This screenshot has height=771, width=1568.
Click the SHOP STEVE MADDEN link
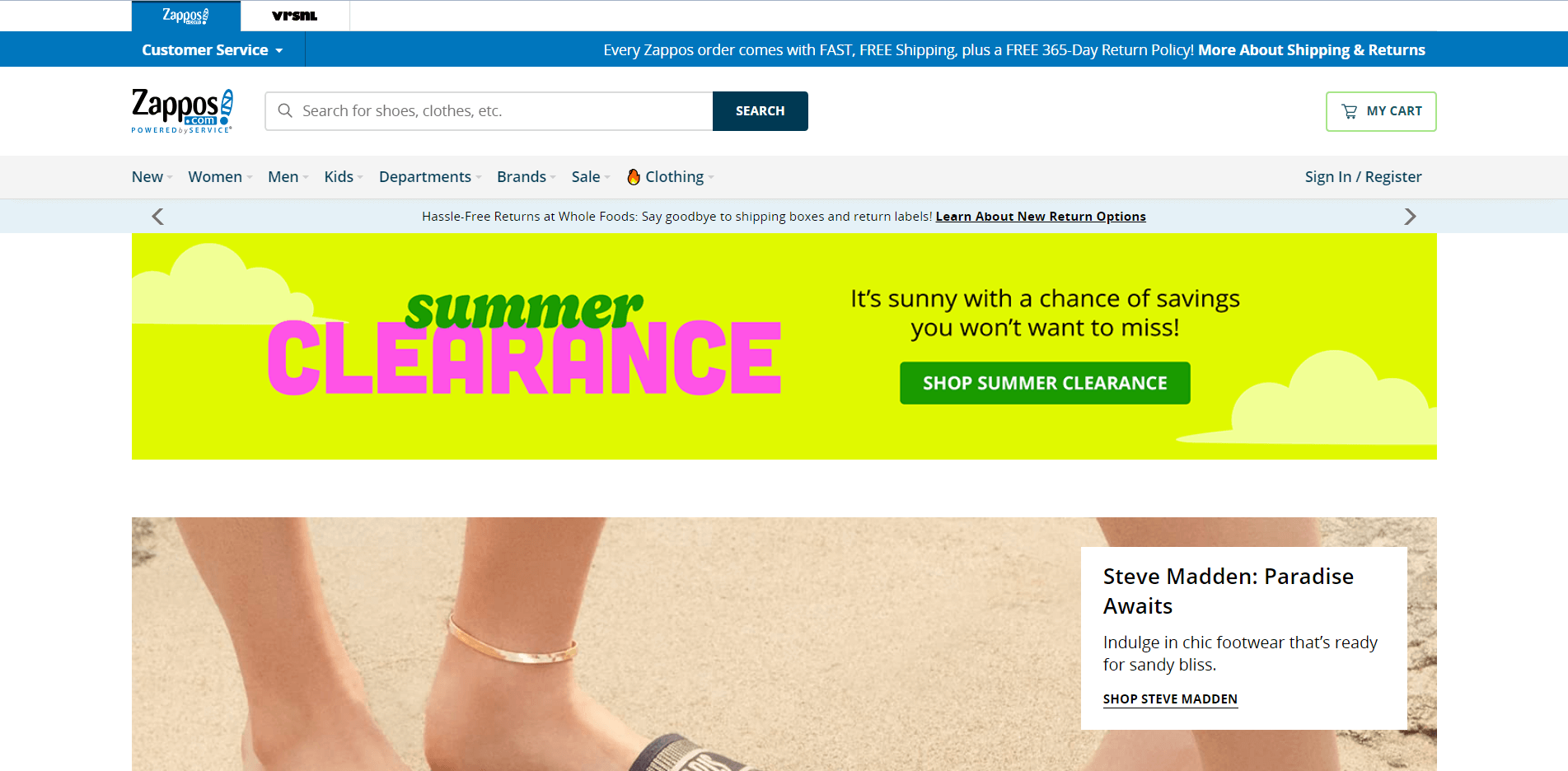[x=1170, y=699]
